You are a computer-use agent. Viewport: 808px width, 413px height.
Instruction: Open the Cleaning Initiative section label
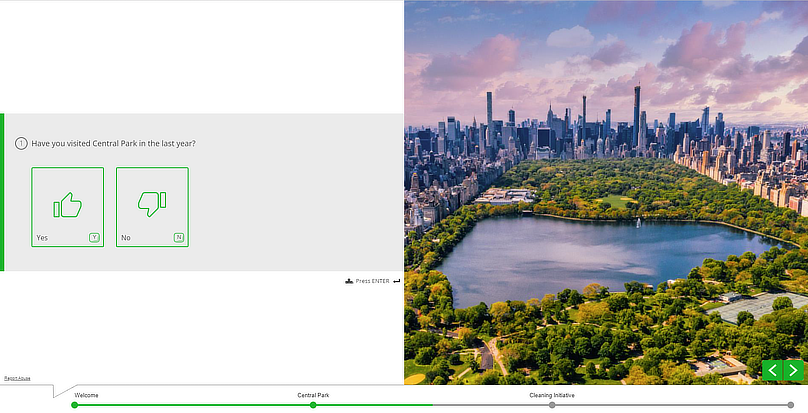552,395
